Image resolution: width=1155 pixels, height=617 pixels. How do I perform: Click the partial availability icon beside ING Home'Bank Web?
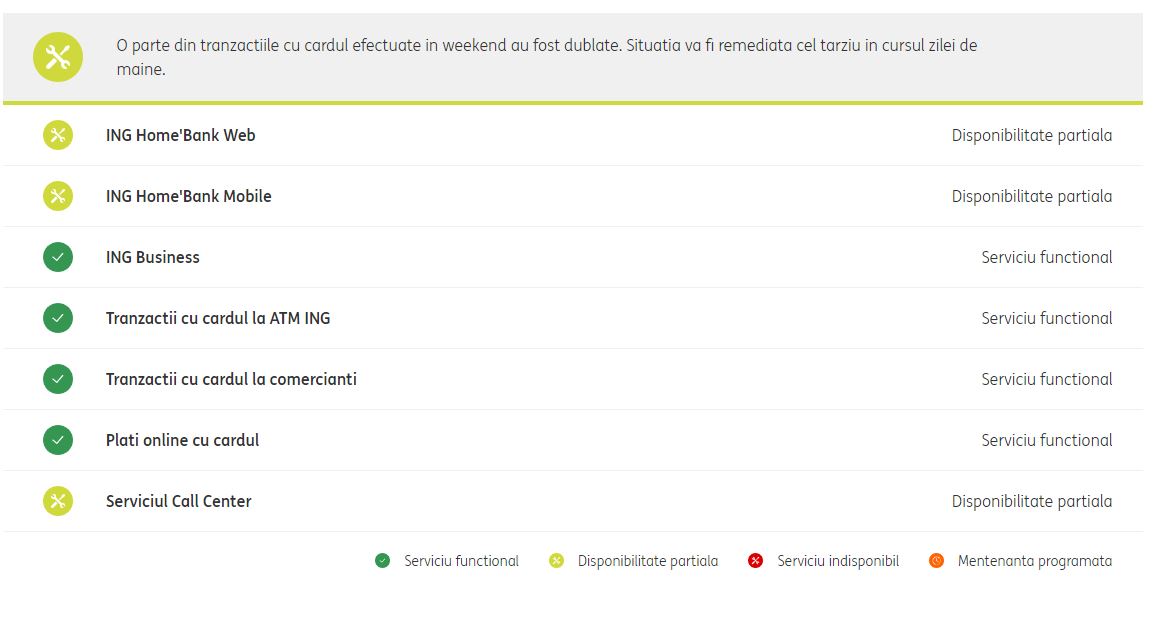[58, 135]
